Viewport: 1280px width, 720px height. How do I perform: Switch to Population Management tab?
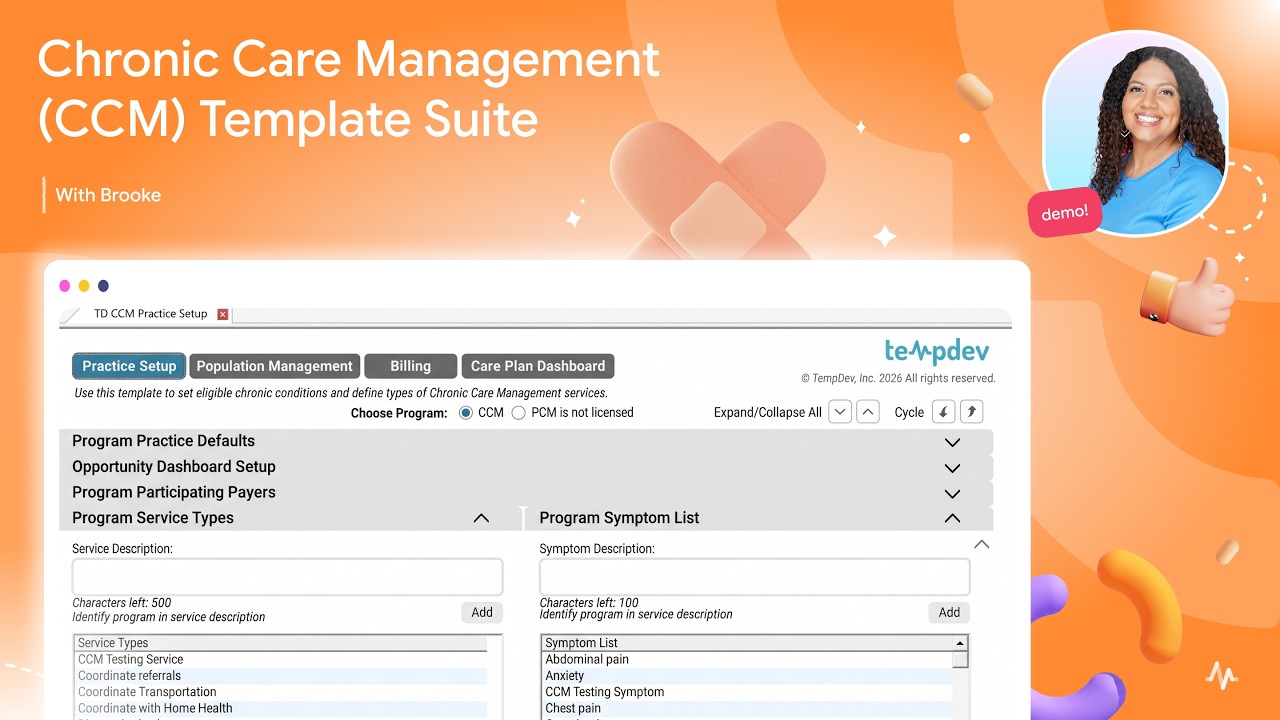(274, 366)
